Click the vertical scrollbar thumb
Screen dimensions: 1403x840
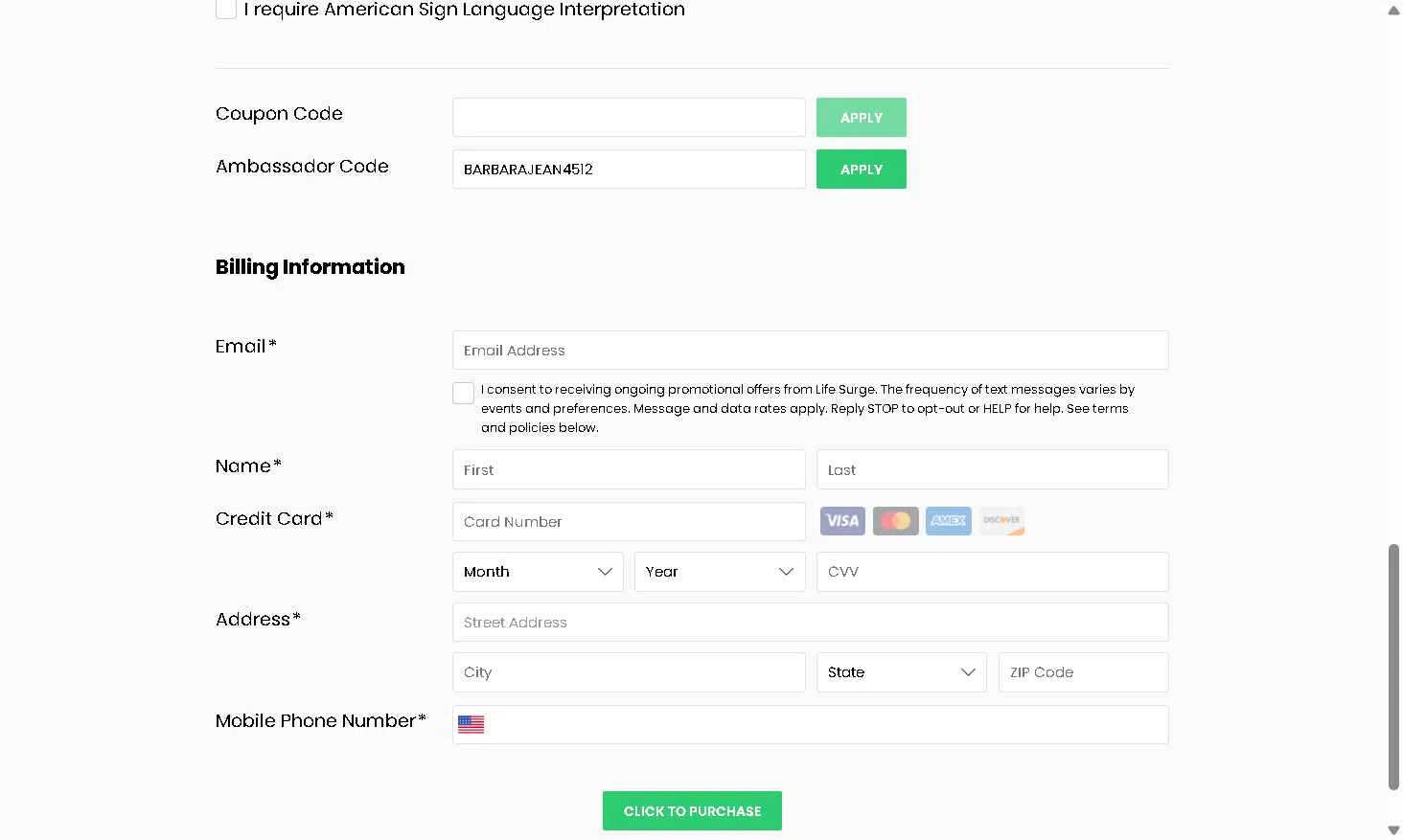coord(1393,667)
